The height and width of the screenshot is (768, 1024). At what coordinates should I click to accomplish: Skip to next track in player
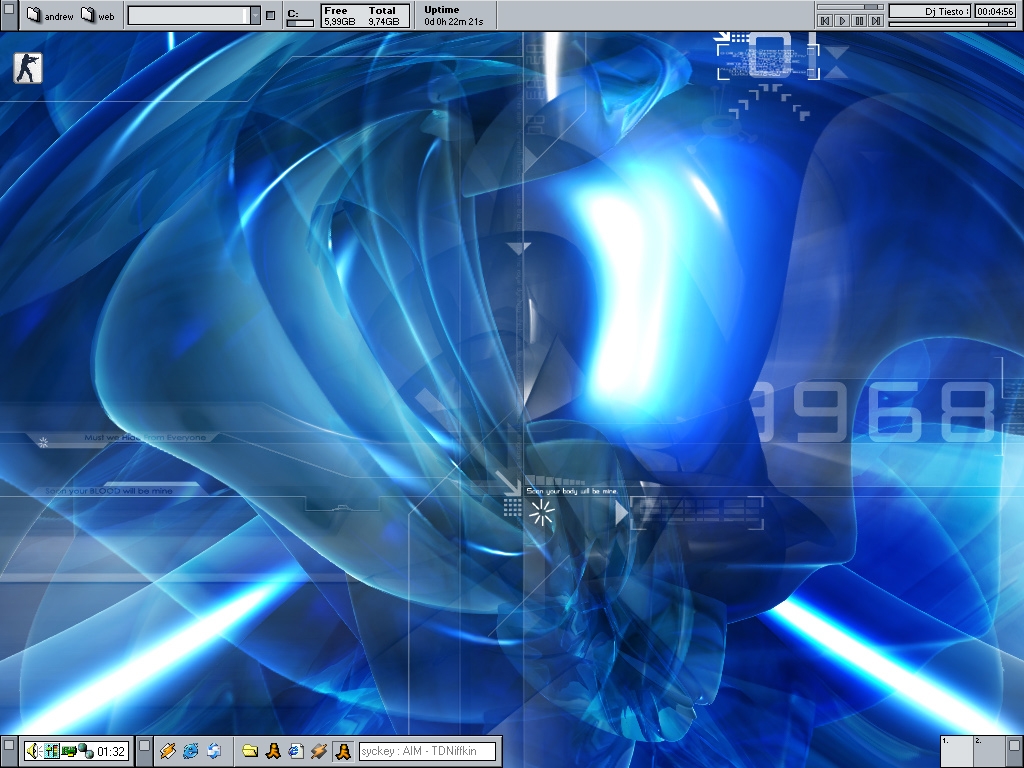click(x=876, y=21)
